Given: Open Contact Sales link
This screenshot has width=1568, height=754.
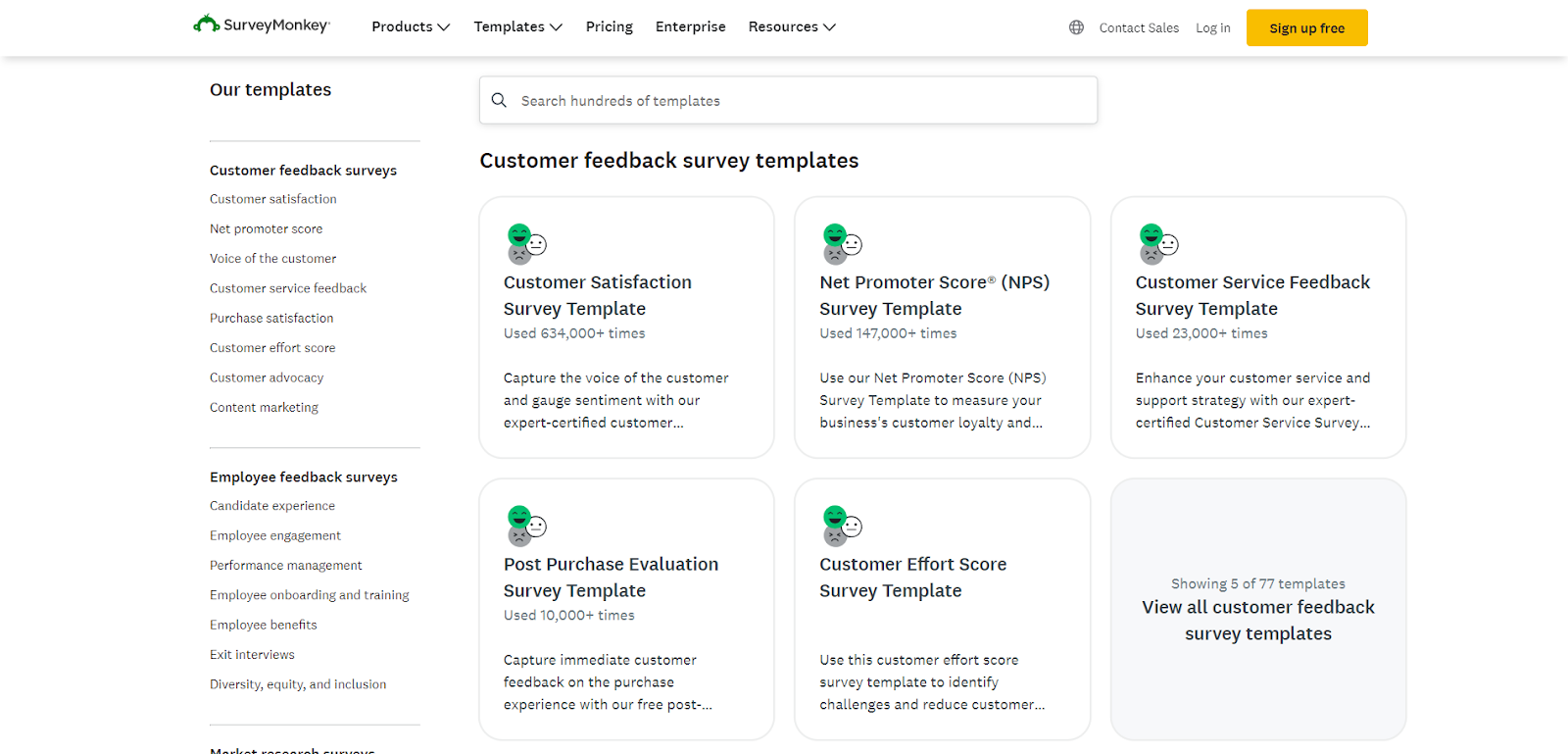Looking at the screenshot, I should 1139,28.
